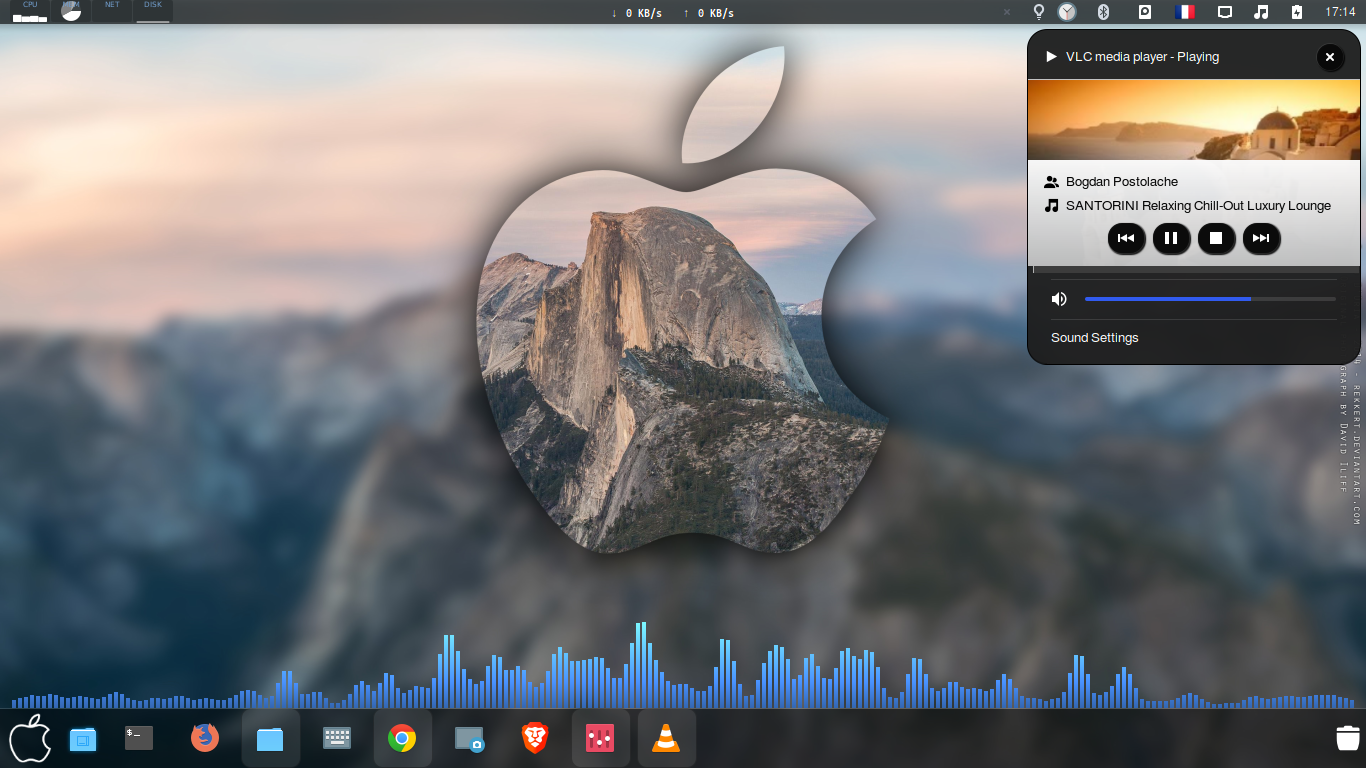Stop VLC playback

point(1216,238)
